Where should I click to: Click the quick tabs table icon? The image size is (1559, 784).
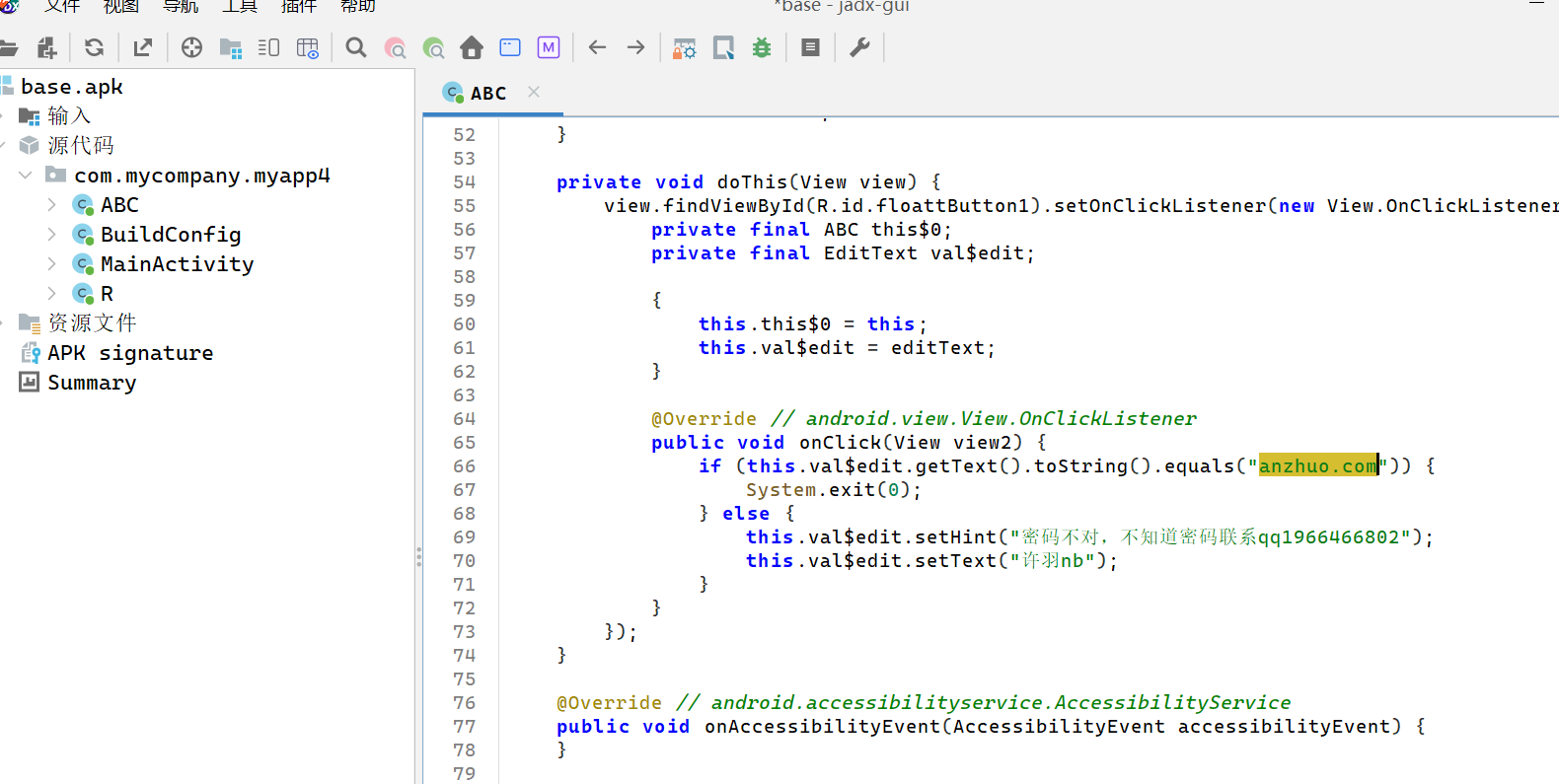pos(308,47)
